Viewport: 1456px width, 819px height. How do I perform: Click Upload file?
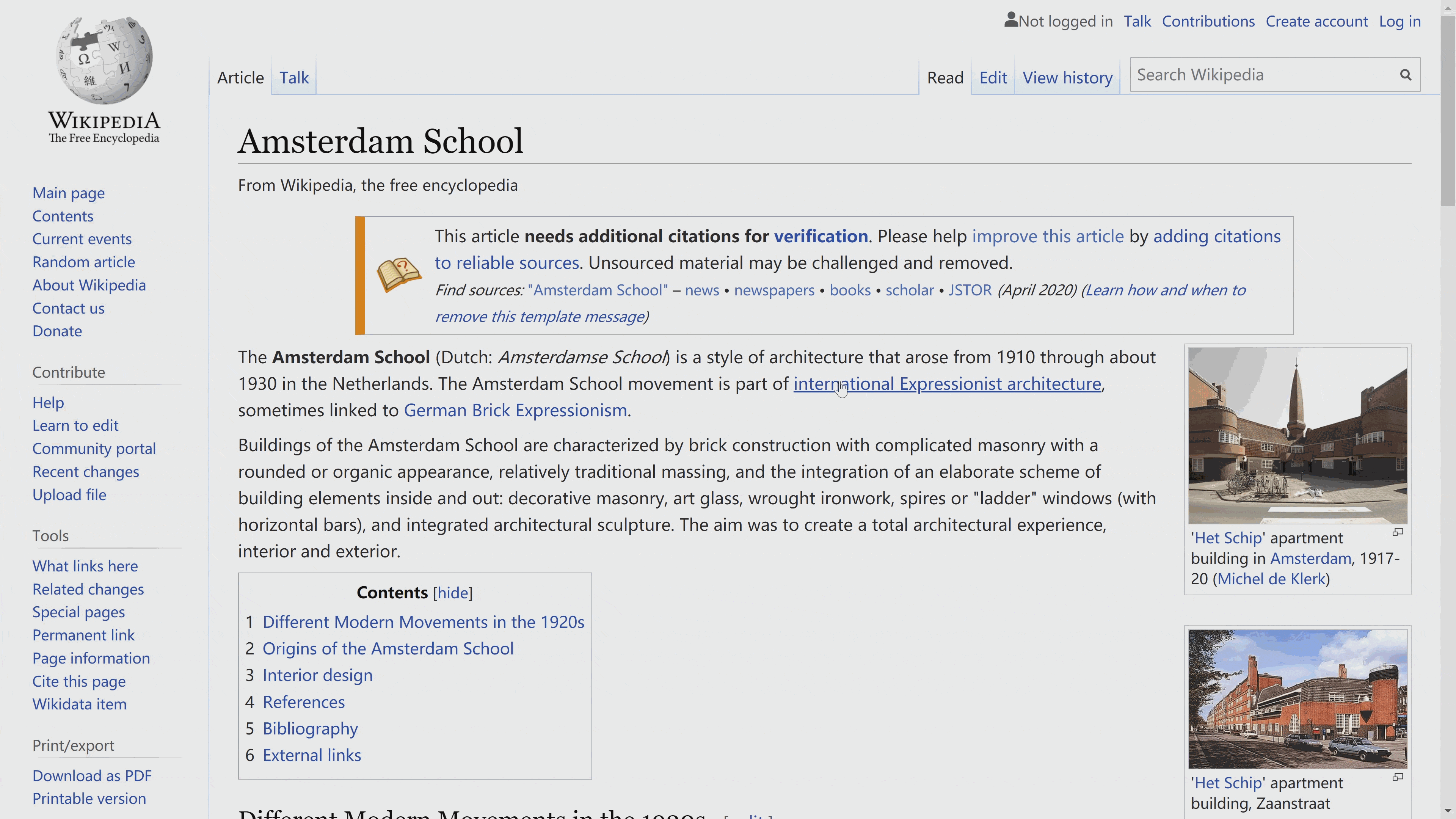coord(69,495)
